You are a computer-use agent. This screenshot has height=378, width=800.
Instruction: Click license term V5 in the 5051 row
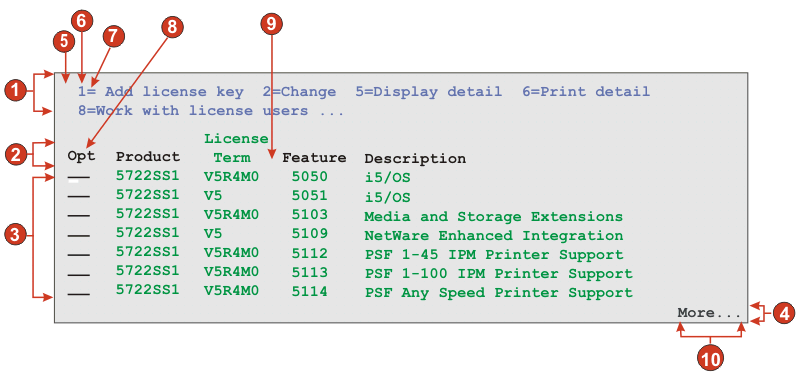click(x=213, y=196)
